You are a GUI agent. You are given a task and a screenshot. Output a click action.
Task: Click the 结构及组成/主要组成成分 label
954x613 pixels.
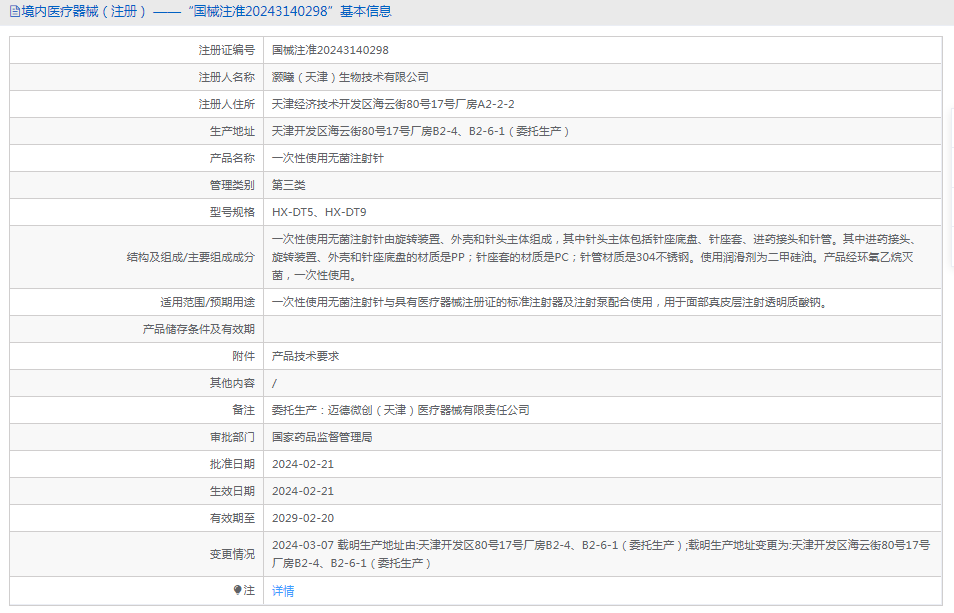point(190,257)
